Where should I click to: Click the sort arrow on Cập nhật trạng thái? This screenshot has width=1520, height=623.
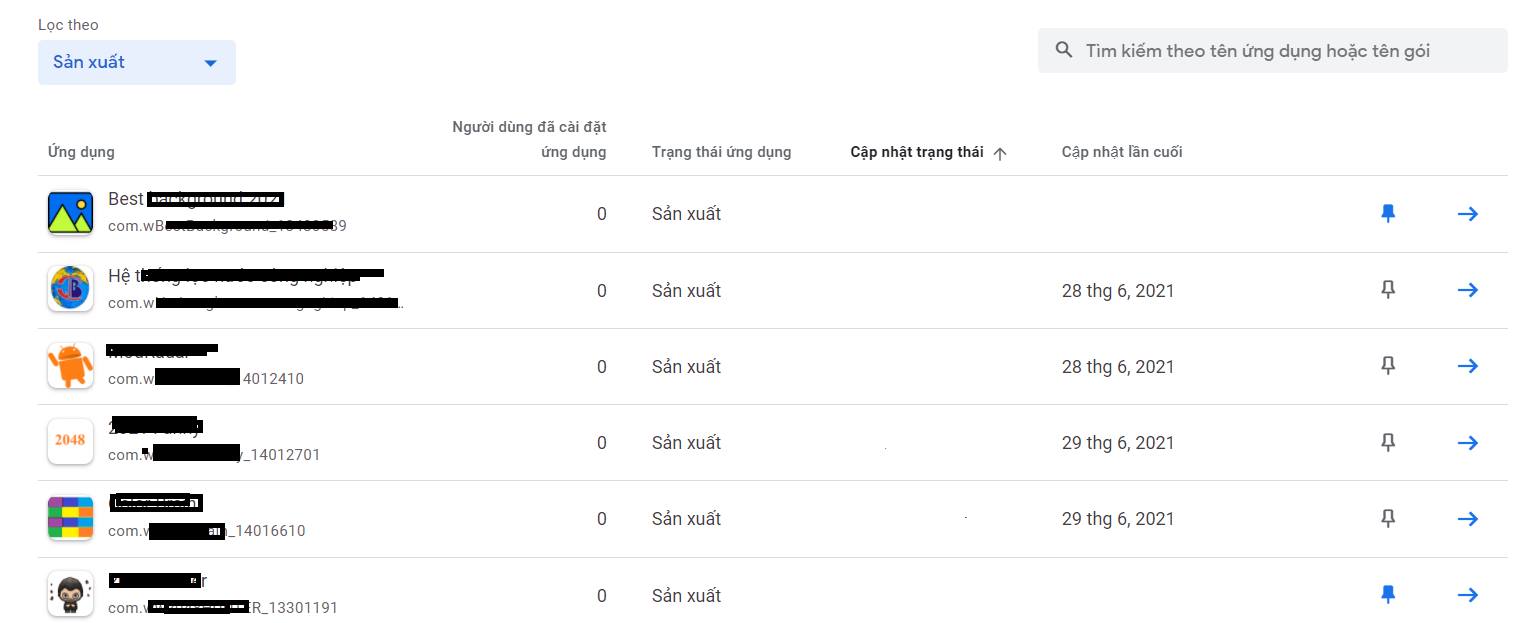pyautogui.click(x=999, y=152)
